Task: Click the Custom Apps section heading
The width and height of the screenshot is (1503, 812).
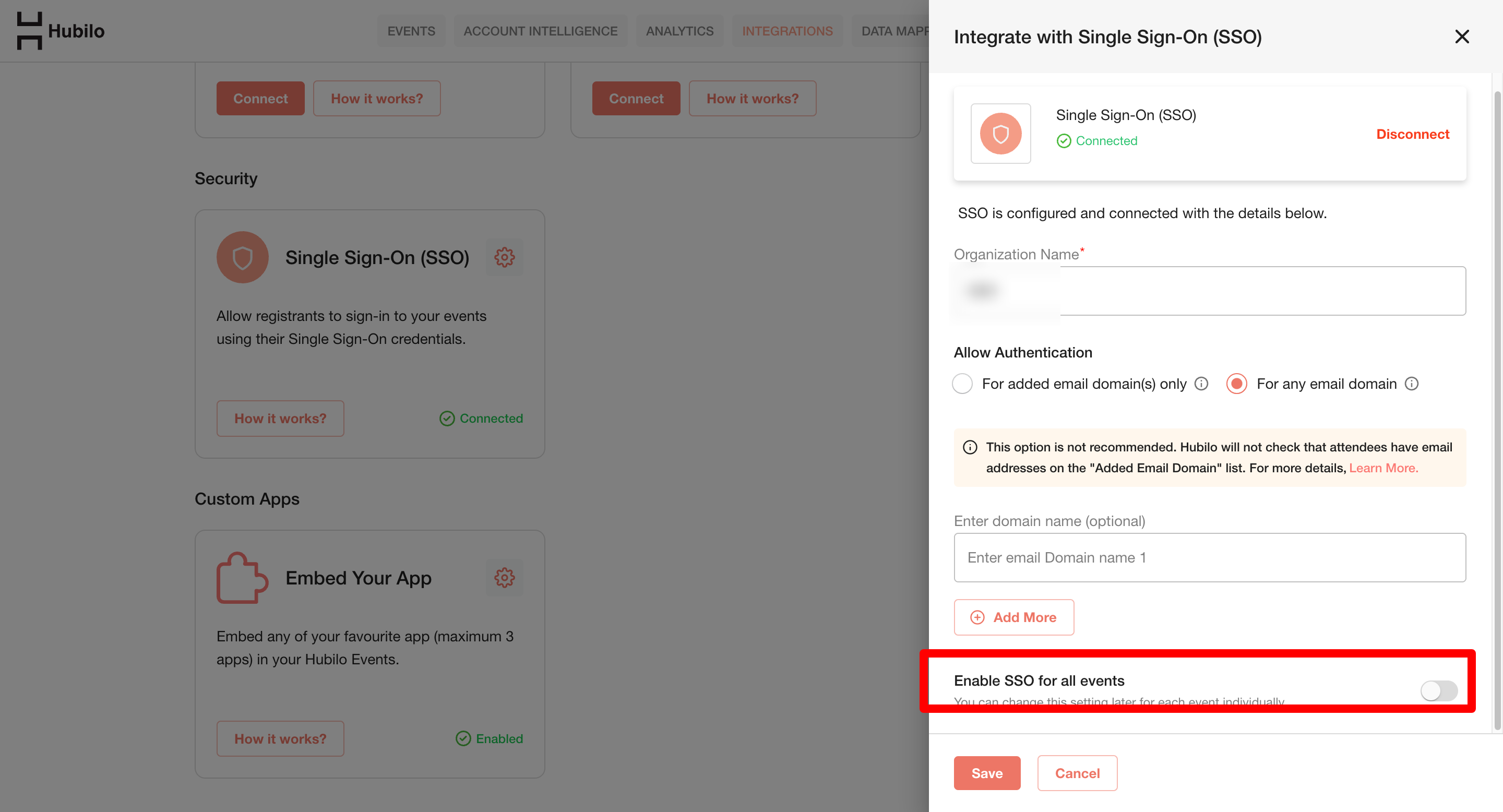Action: click(247, 499)
